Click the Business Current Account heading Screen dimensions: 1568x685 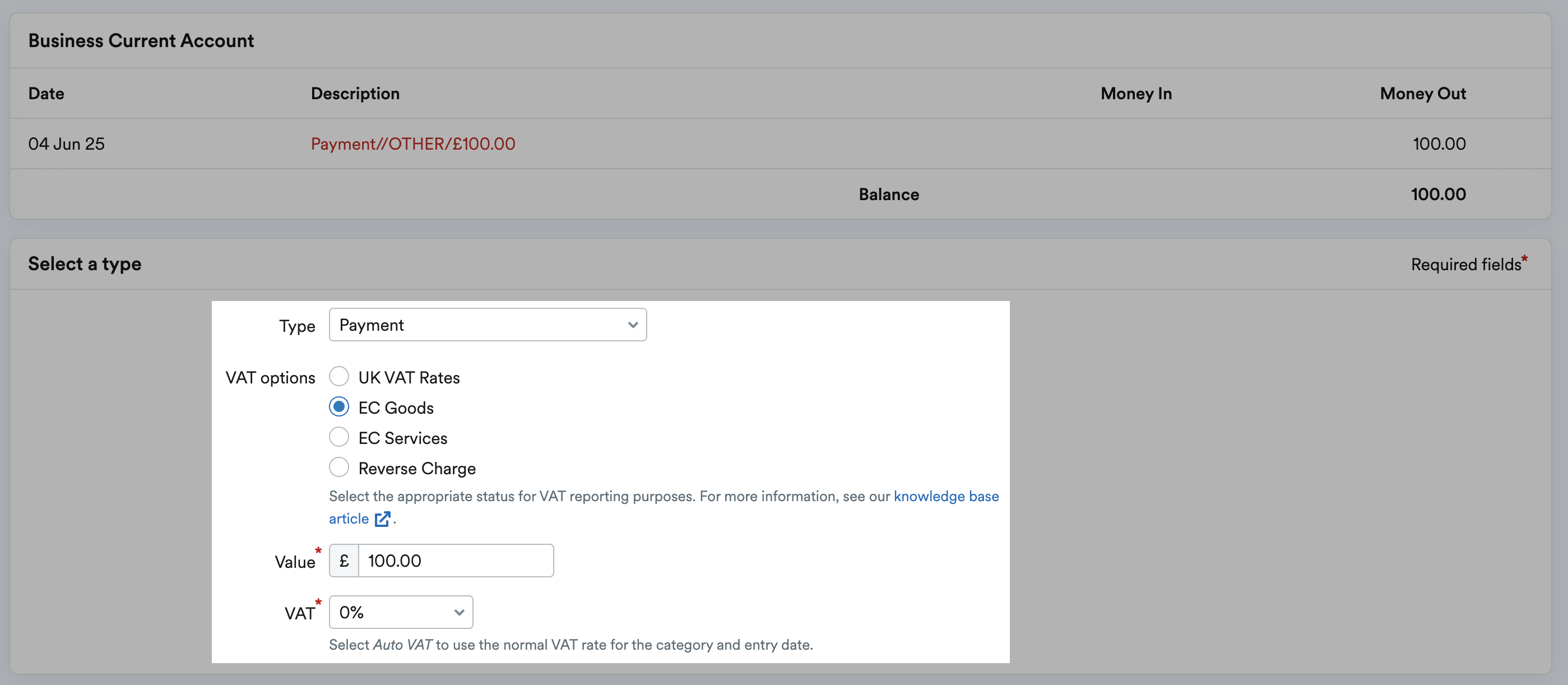click(x=141, y=40)
